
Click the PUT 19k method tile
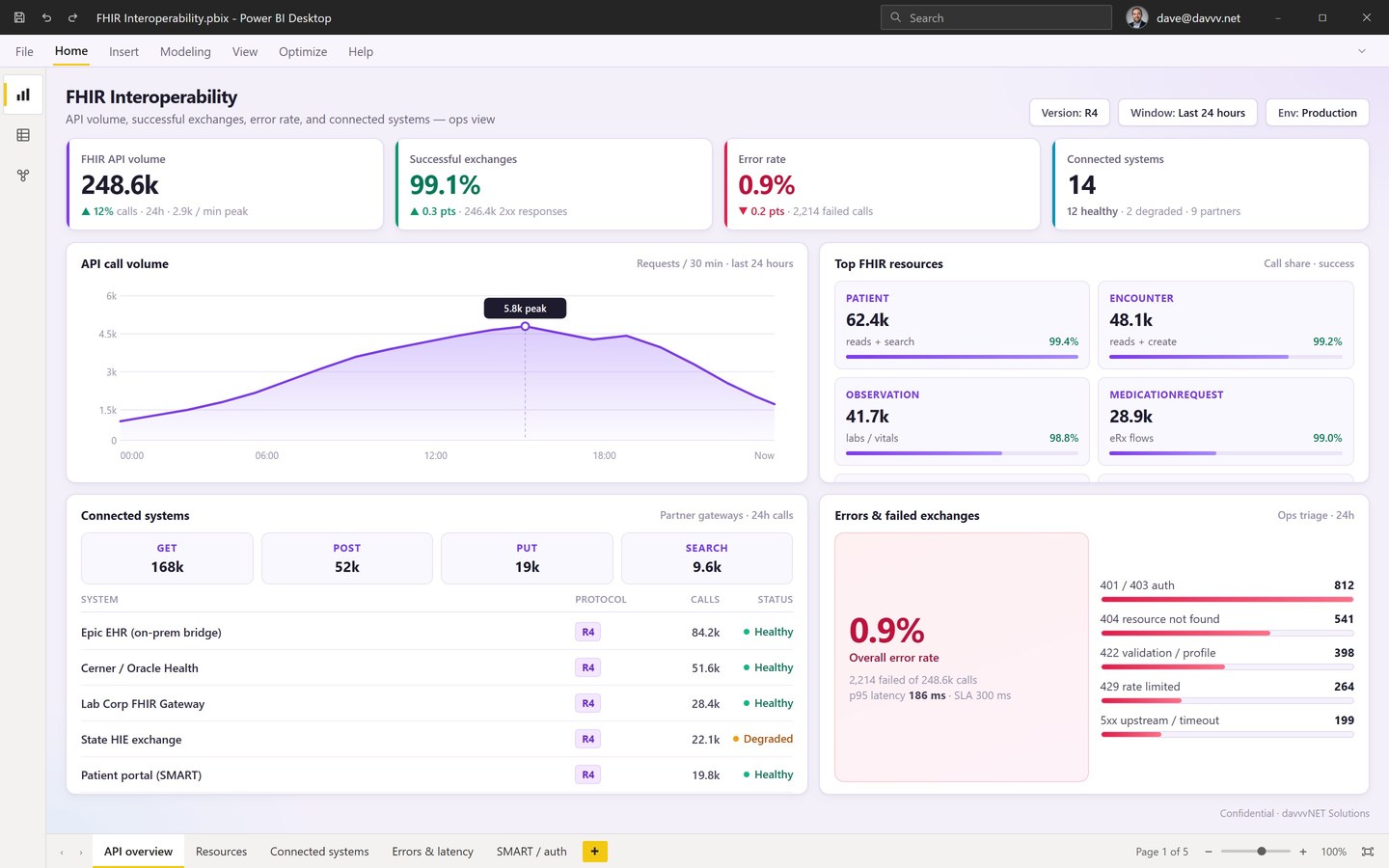[x=527, y=558]
